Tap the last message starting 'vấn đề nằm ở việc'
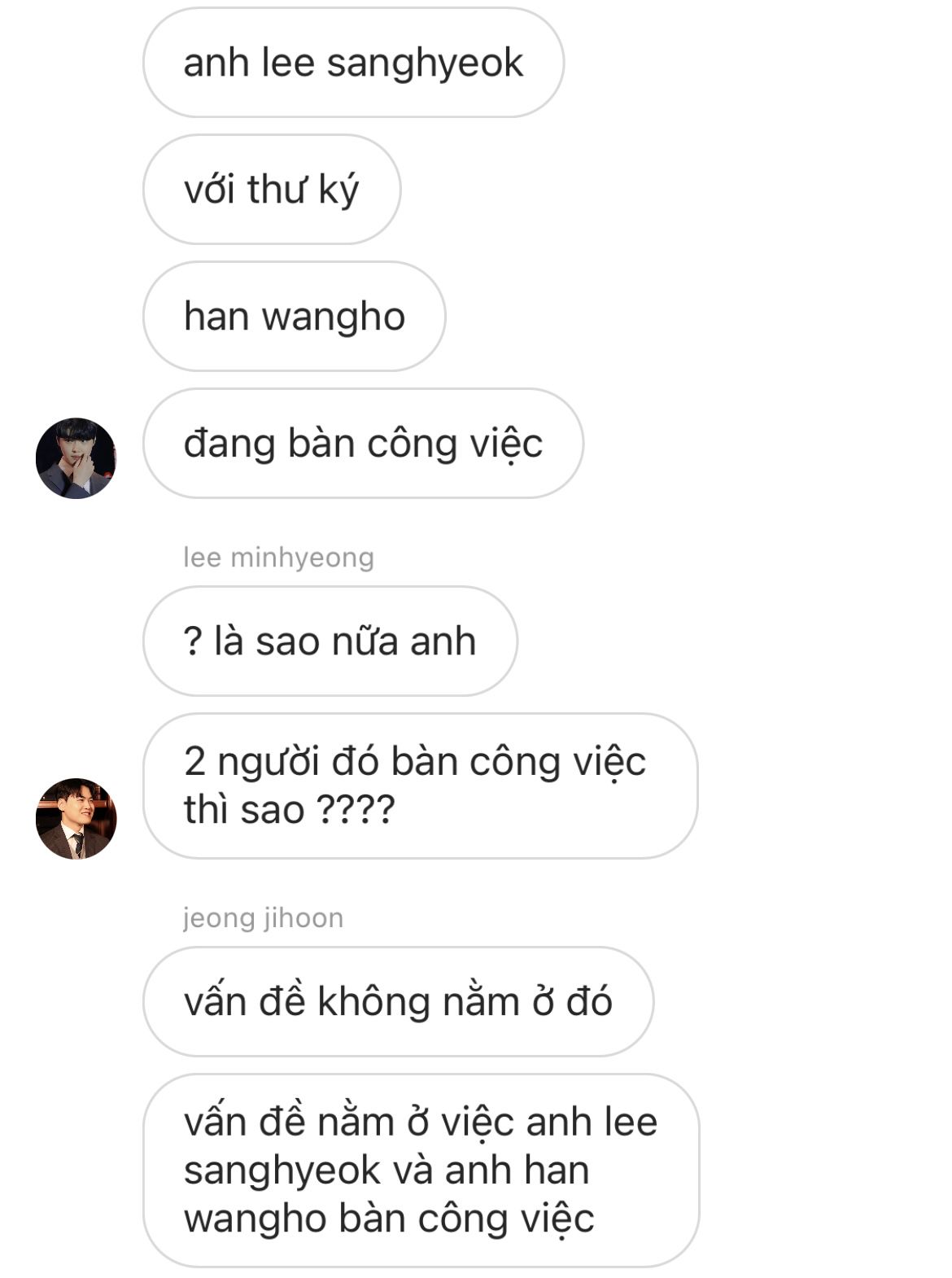 coord(421,1171)
